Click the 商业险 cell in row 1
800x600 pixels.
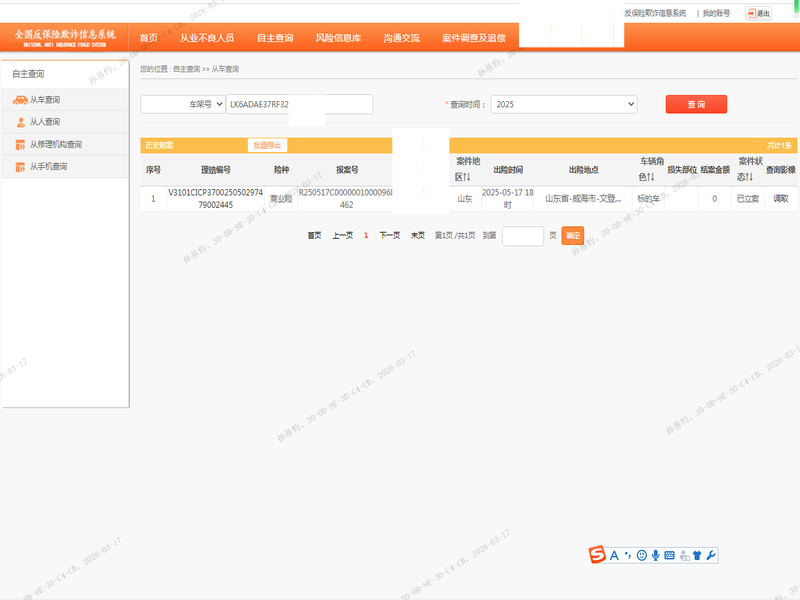click(x=281, y=198)
